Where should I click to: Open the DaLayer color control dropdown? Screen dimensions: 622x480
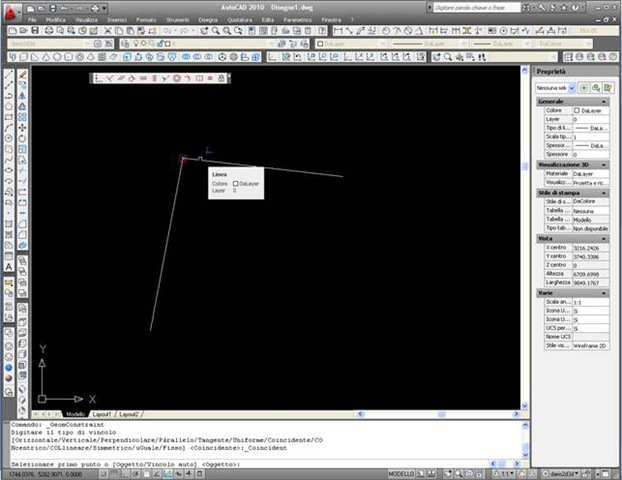pyautogui.click(x=383, y=44)
